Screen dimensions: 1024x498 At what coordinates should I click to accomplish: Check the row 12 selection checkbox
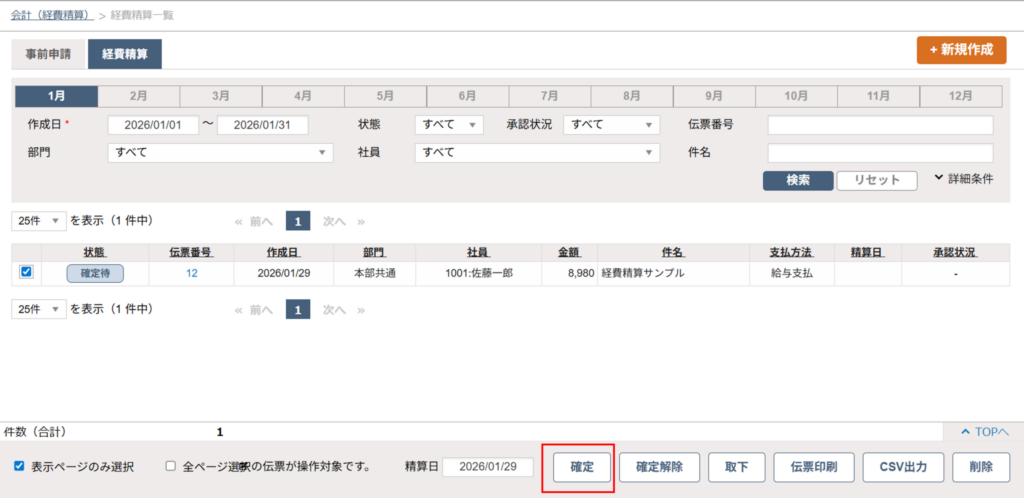click(26, 272)
